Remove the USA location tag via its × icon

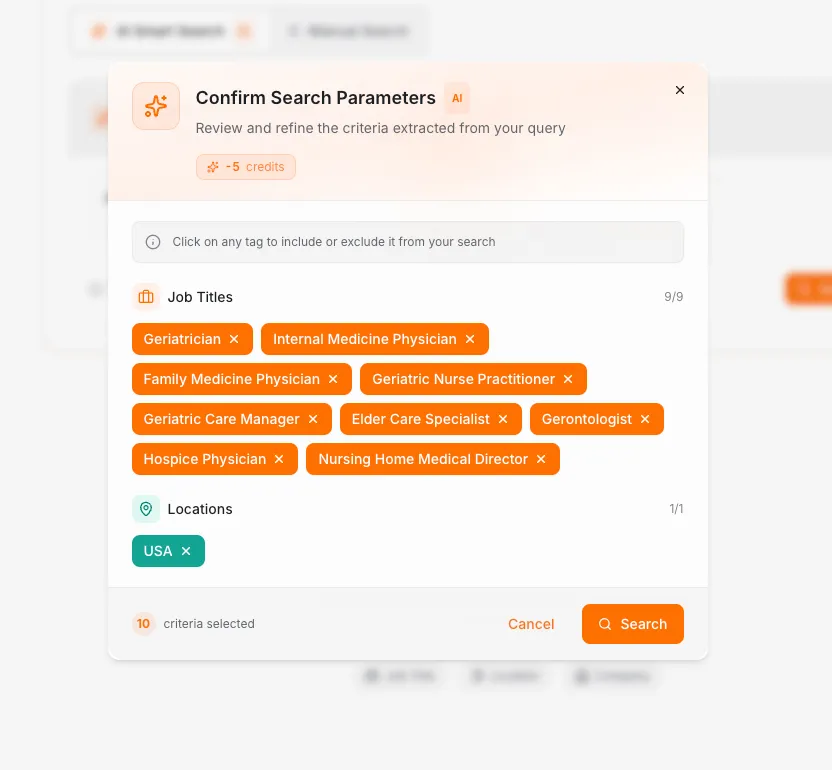tap(185, 551)
